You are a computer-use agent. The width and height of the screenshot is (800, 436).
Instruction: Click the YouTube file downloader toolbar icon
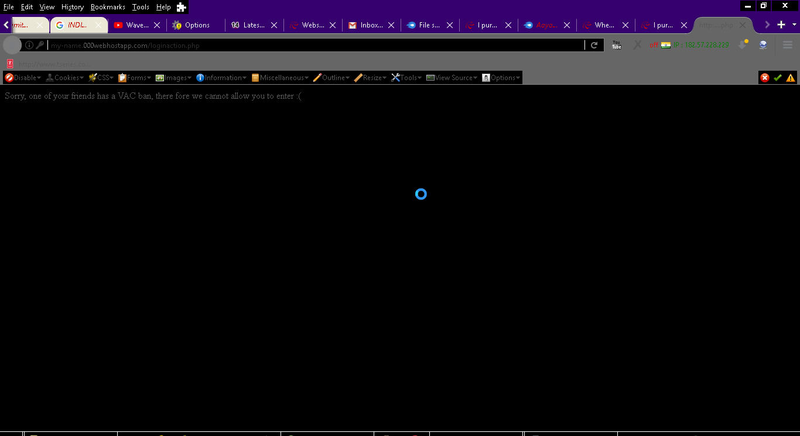point(616,45)
